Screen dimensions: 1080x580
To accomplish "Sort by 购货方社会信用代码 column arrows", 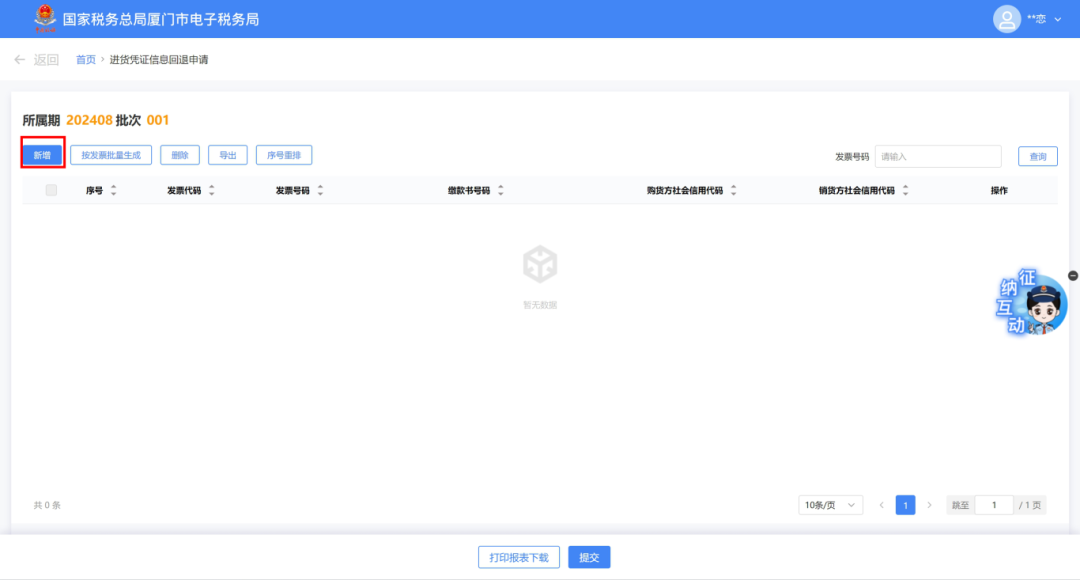I will 734,190.
